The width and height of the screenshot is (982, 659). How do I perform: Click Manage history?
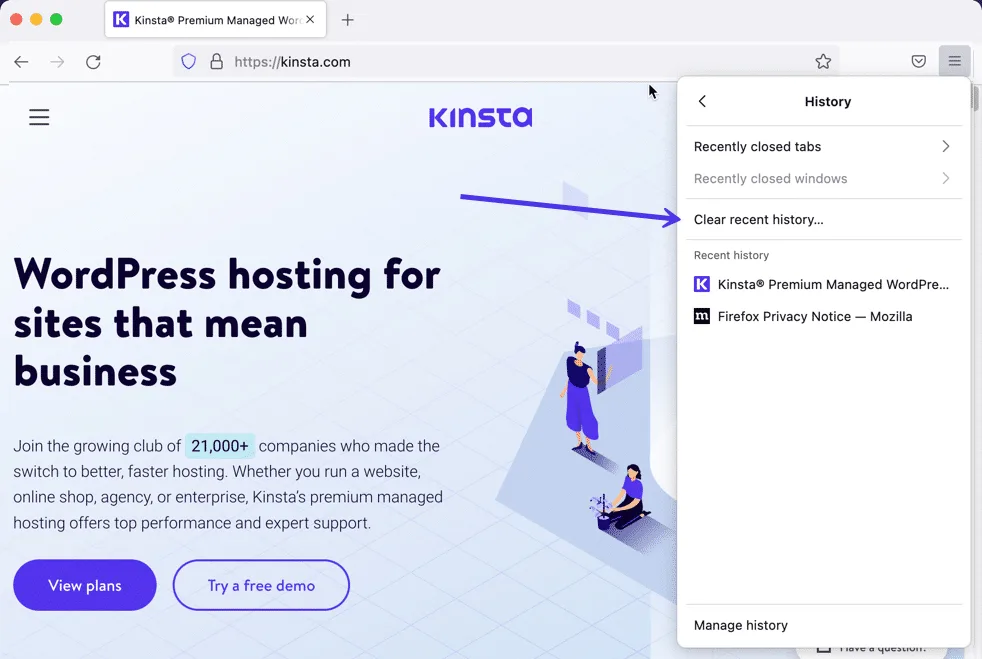824,625
